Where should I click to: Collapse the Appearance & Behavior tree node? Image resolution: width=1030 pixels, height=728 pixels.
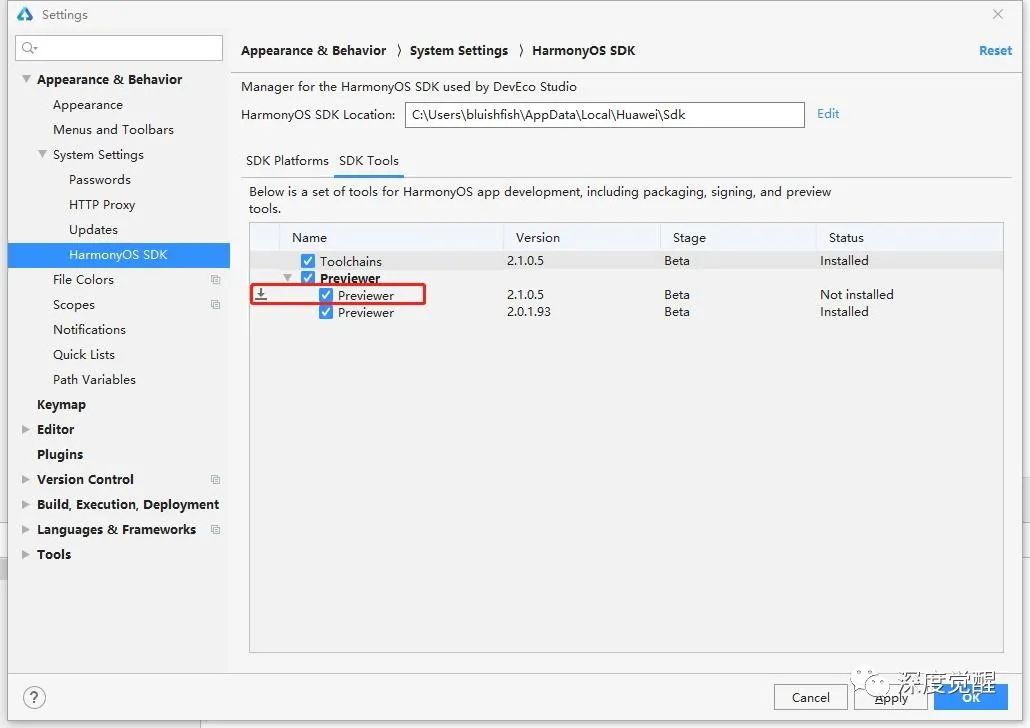pyautogui.click(x=26, y=79)
